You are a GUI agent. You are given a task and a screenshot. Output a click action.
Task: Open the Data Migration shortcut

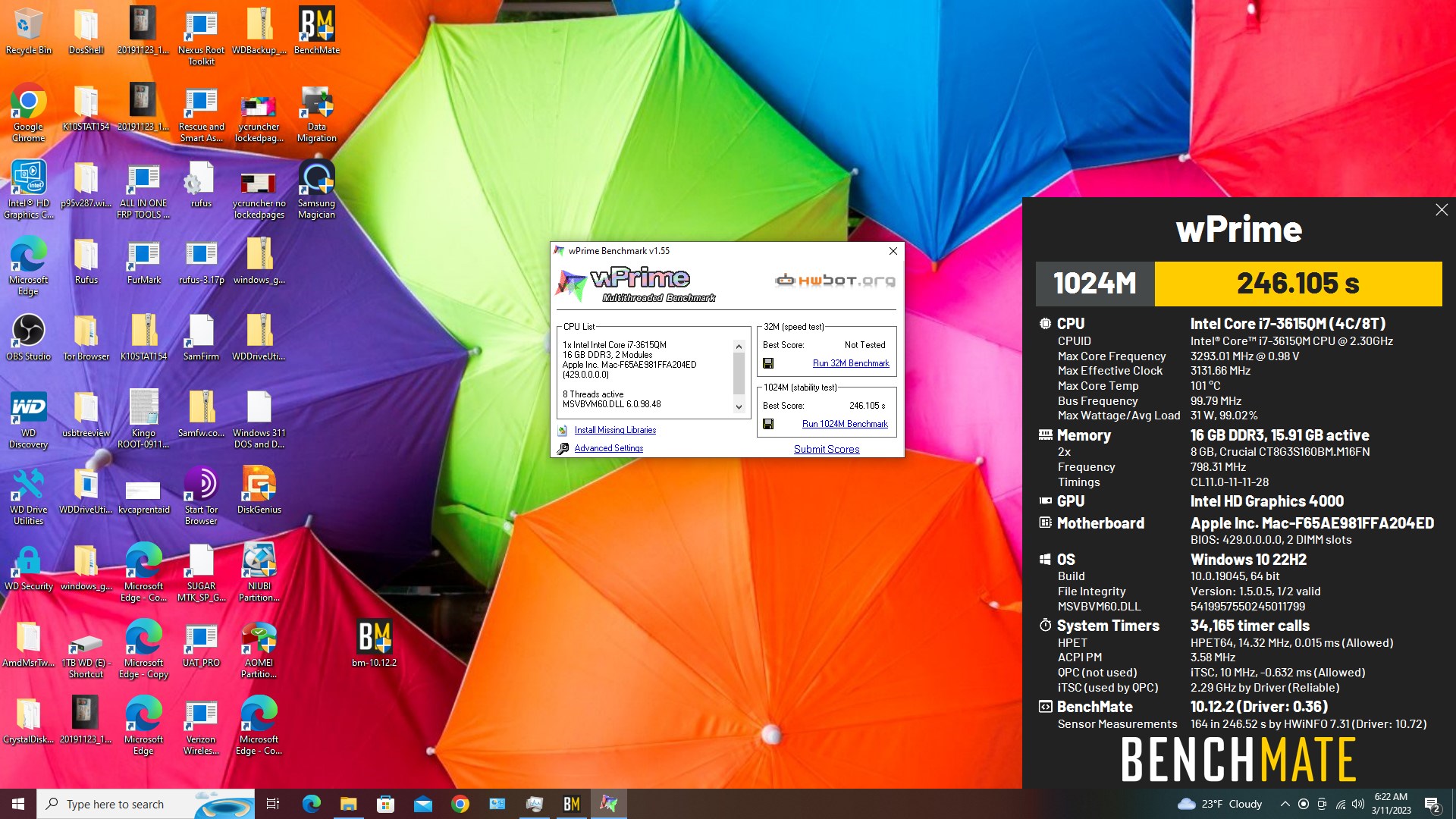tap(317, 112)
